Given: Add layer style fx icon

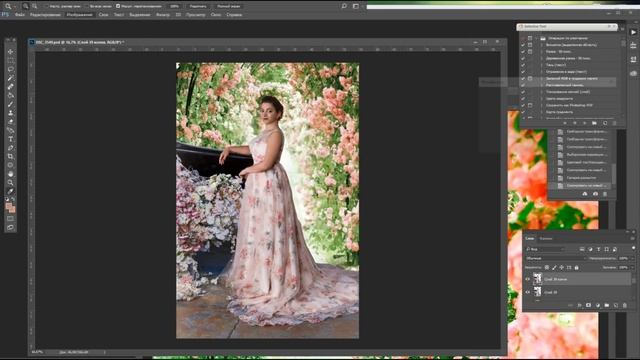Looking at the screenshot, I should [579, 305].
